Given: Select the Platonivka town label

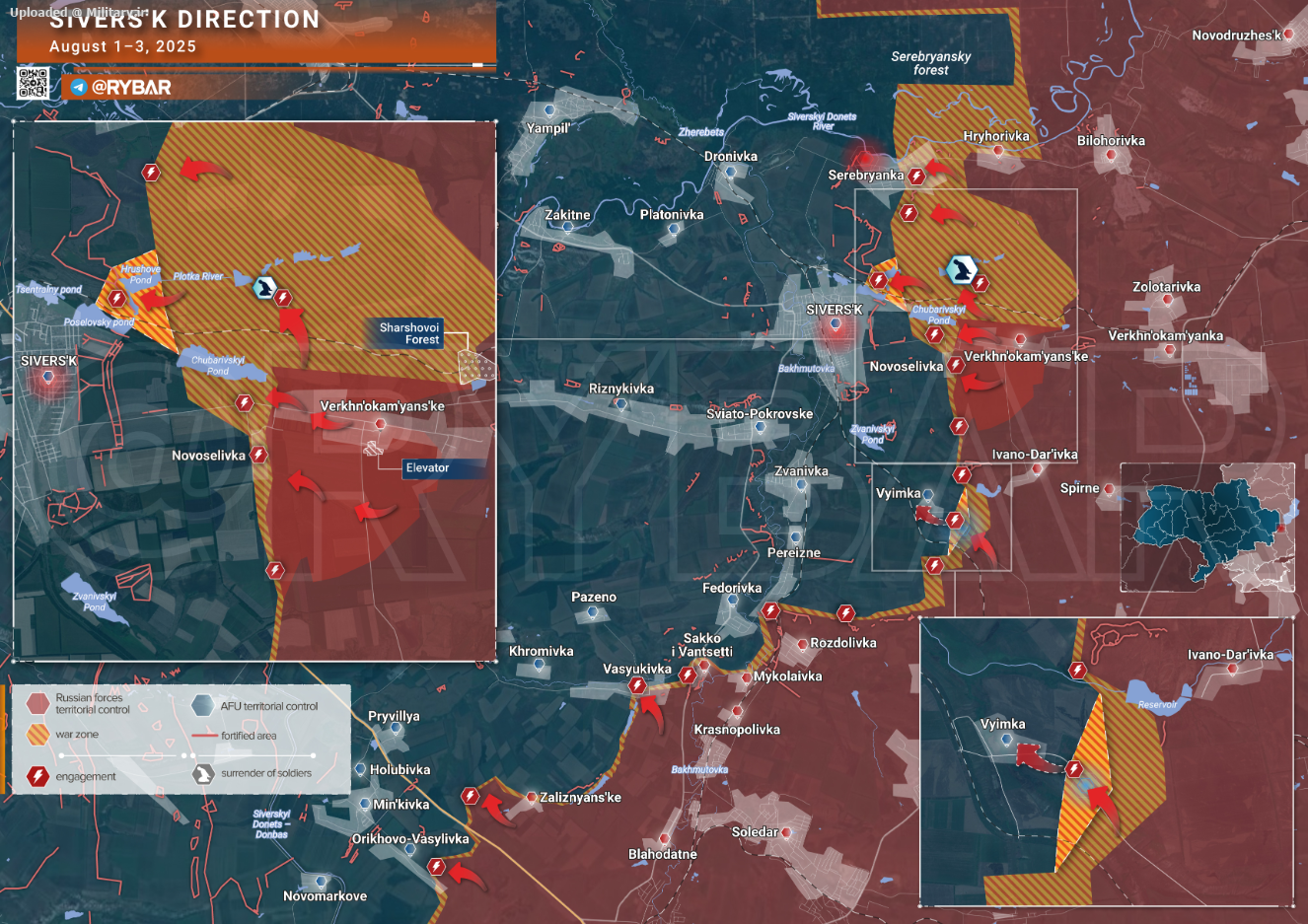Looking at the screenshot, I should [x=672, y=215].
